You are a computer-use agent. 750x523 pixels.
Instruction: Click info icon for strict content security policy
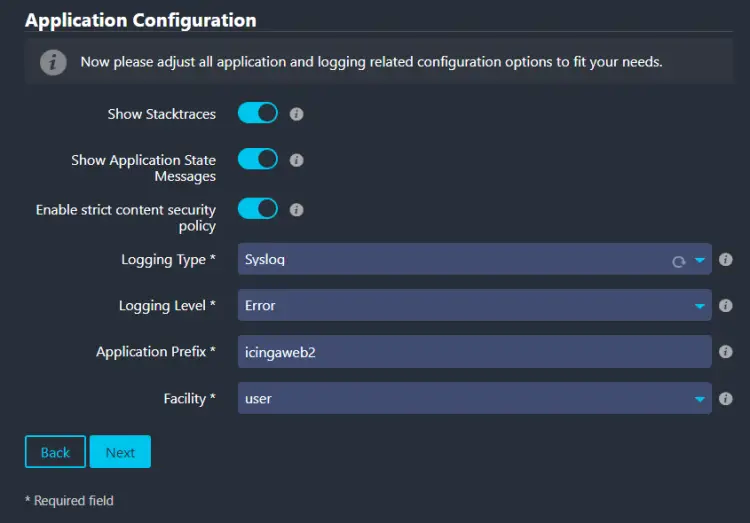296,210
